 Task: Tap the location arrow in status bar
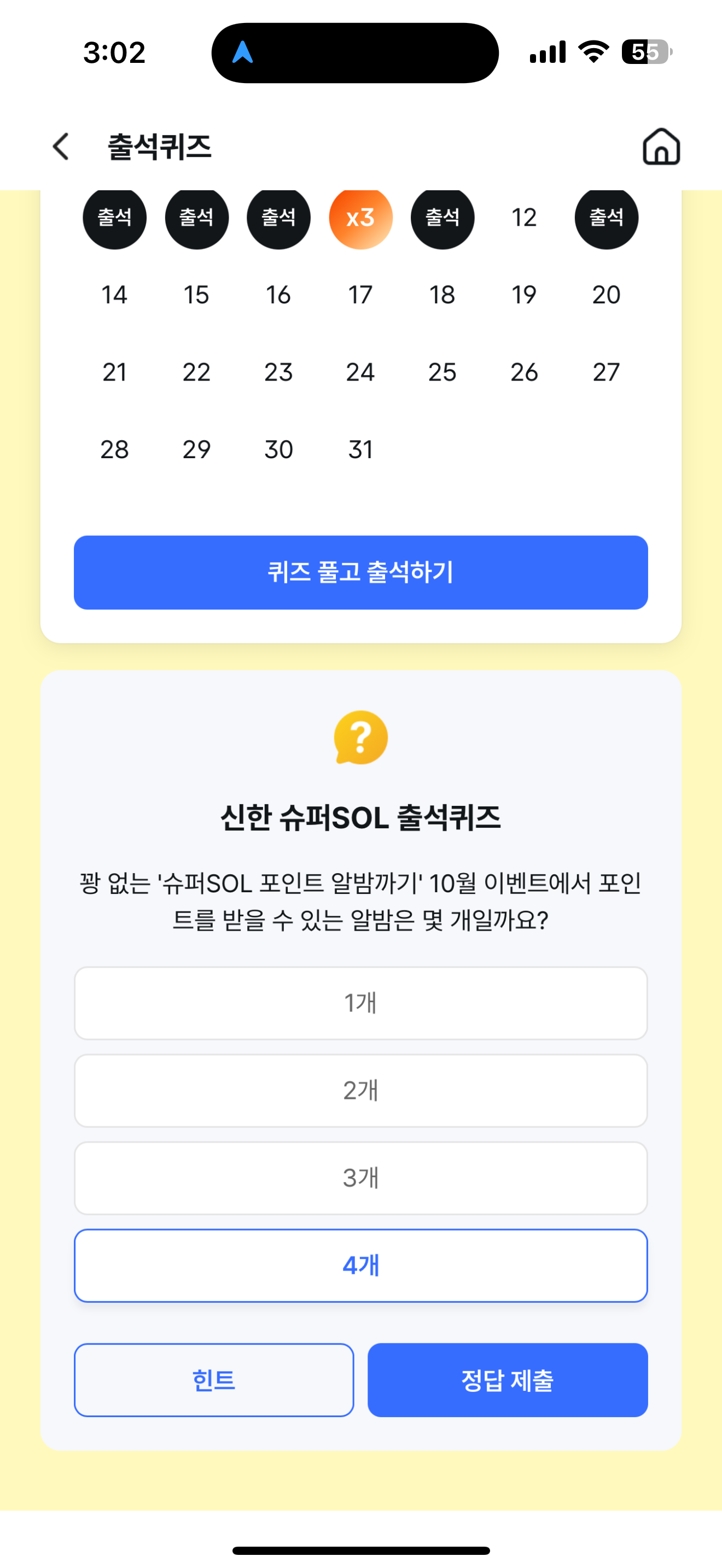[x=242, y=52]
